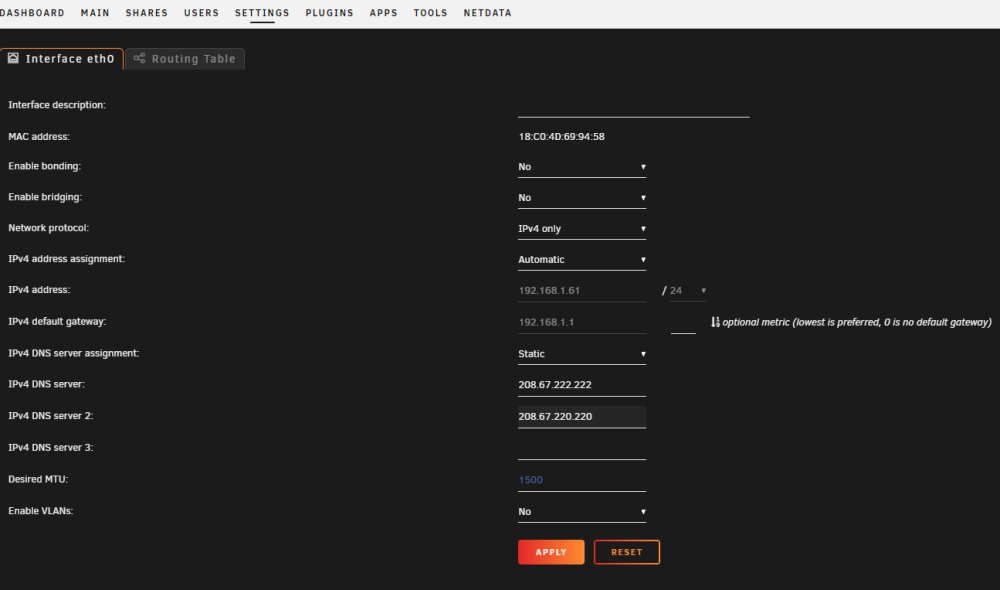Go to the Main page
1000x590 pixels.
(x=95, y=13)
